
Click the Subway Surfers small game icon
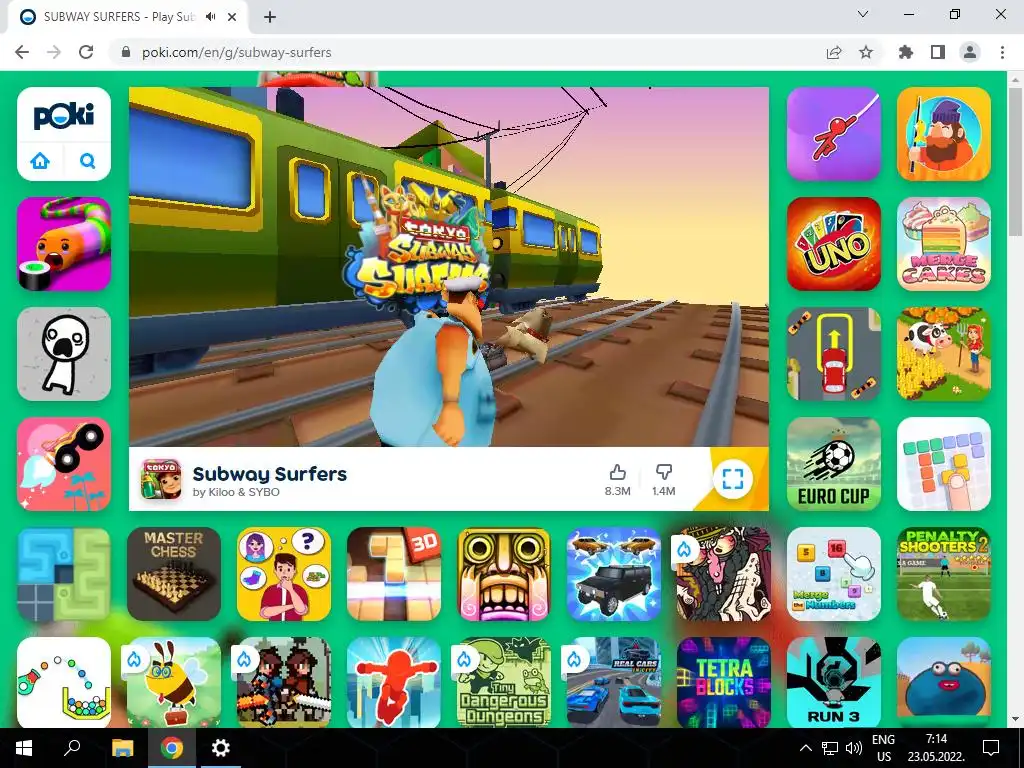pos(161,479)
